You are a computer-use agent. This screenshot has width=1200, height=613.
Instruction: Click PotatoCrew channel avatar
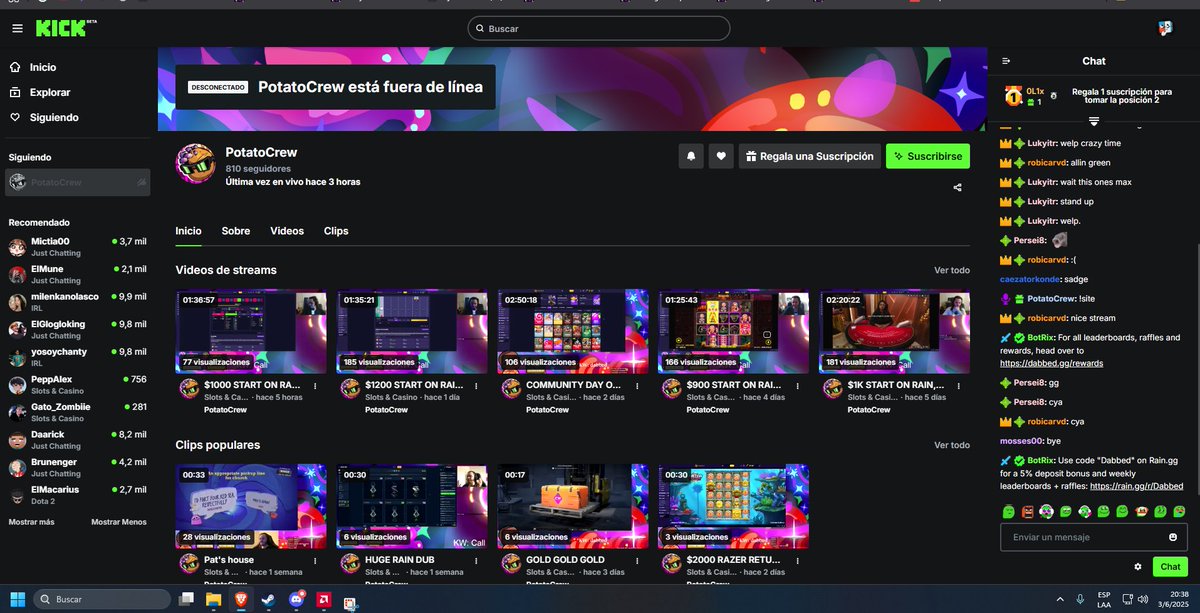click(196, 164)
